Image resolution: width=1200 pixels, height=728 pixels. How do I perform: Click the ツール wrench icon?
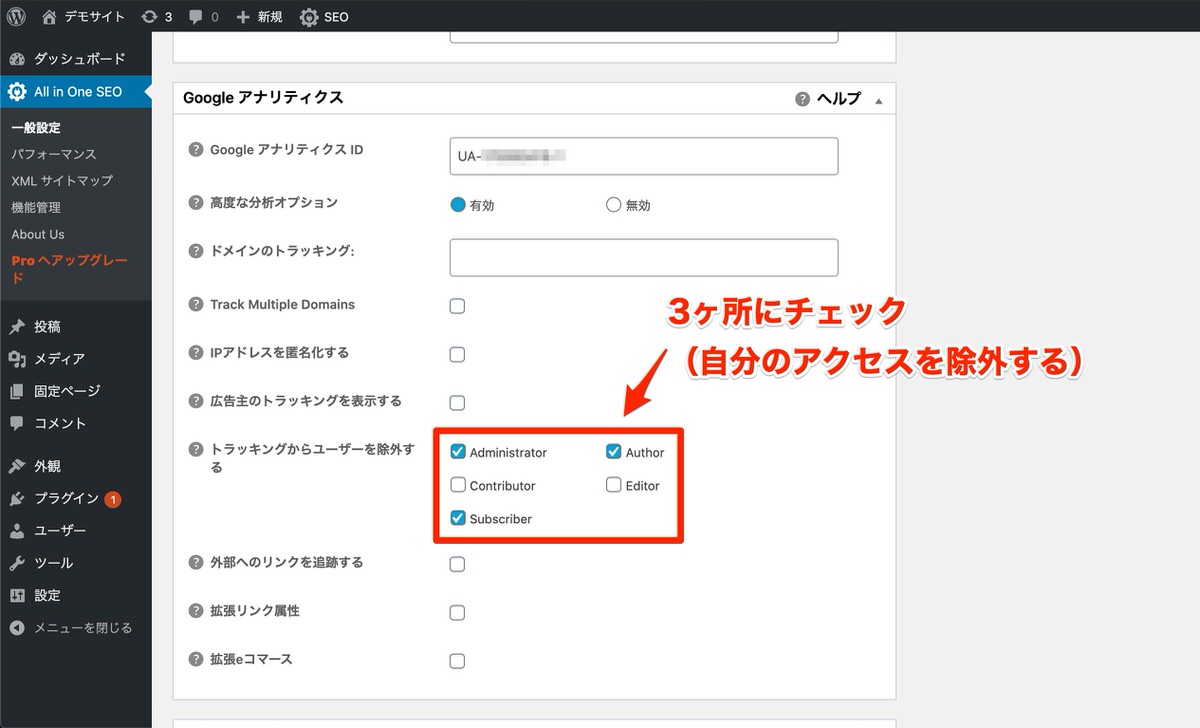(x=17, y=563)
